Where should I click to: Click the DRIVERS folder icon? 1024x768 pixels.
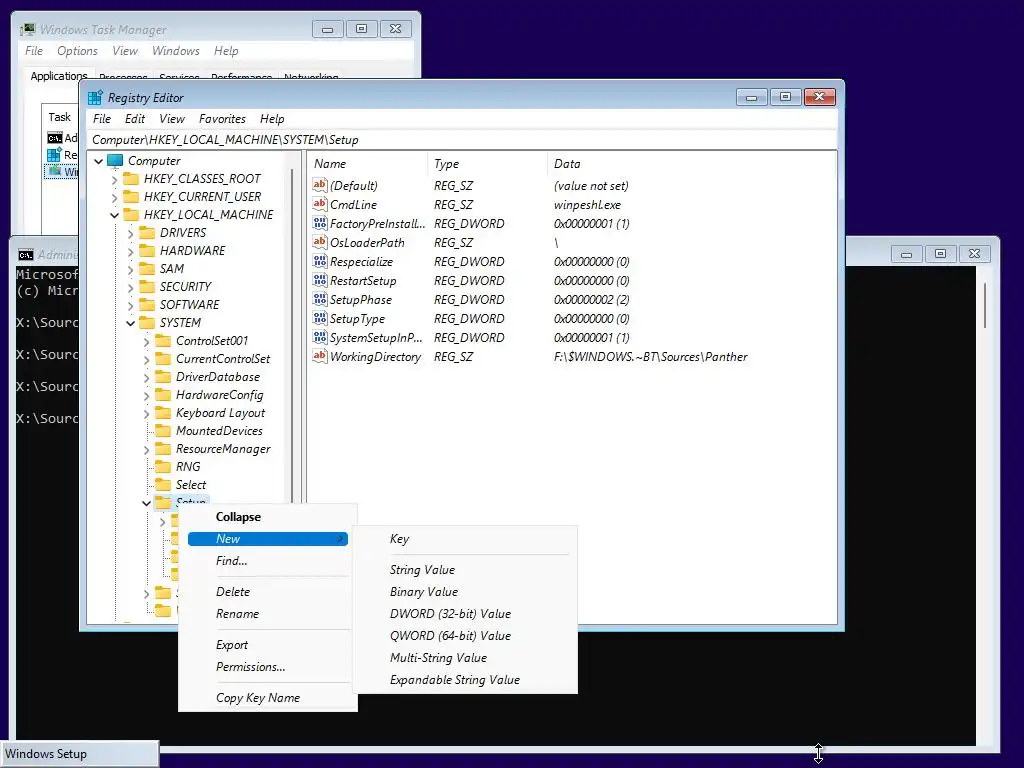[x=148, y=233]
